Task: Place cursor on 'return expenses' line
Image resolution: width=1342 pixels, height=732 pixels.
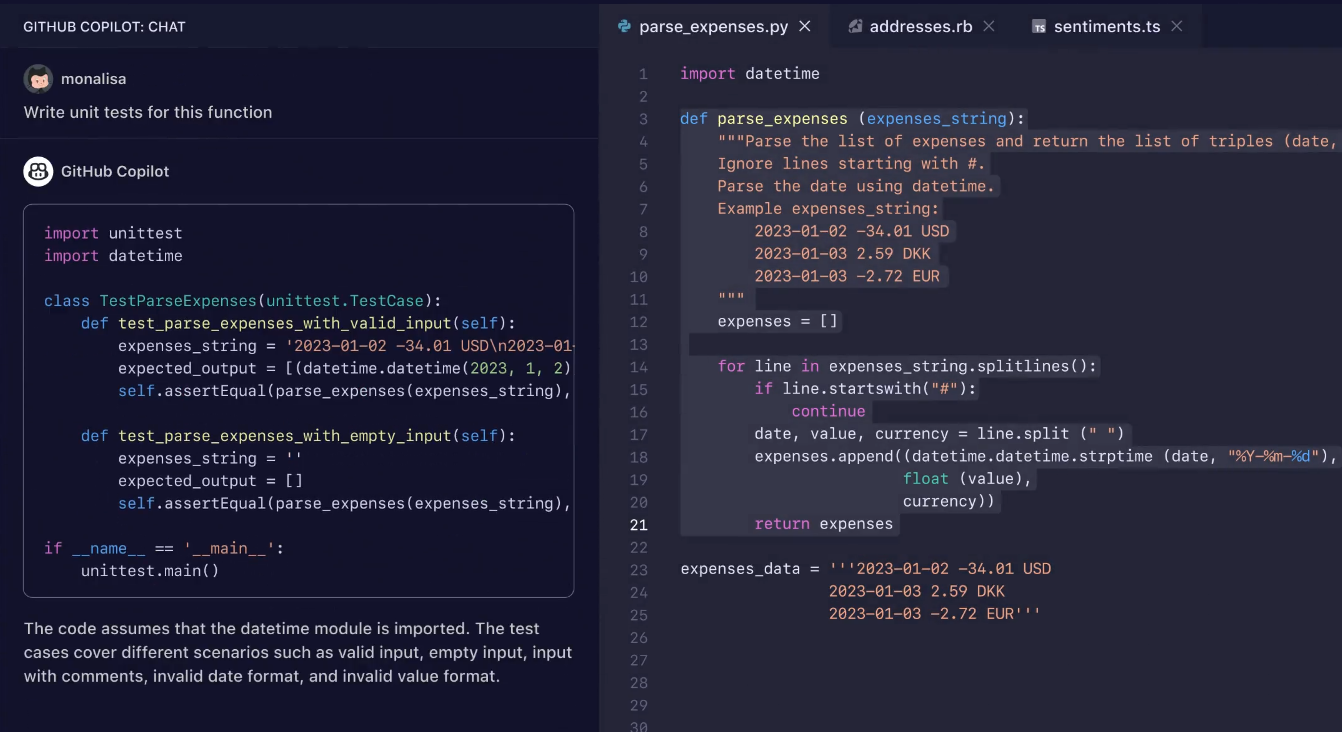Action: click(824, 524)
